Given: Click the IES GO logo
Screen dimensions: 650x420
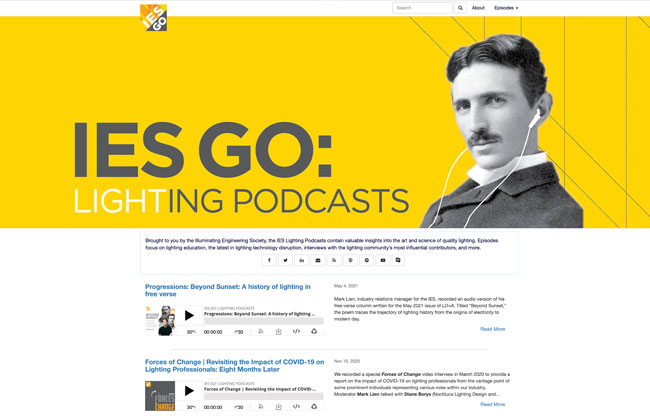Looking at the screenshot, I should point(153,17).
